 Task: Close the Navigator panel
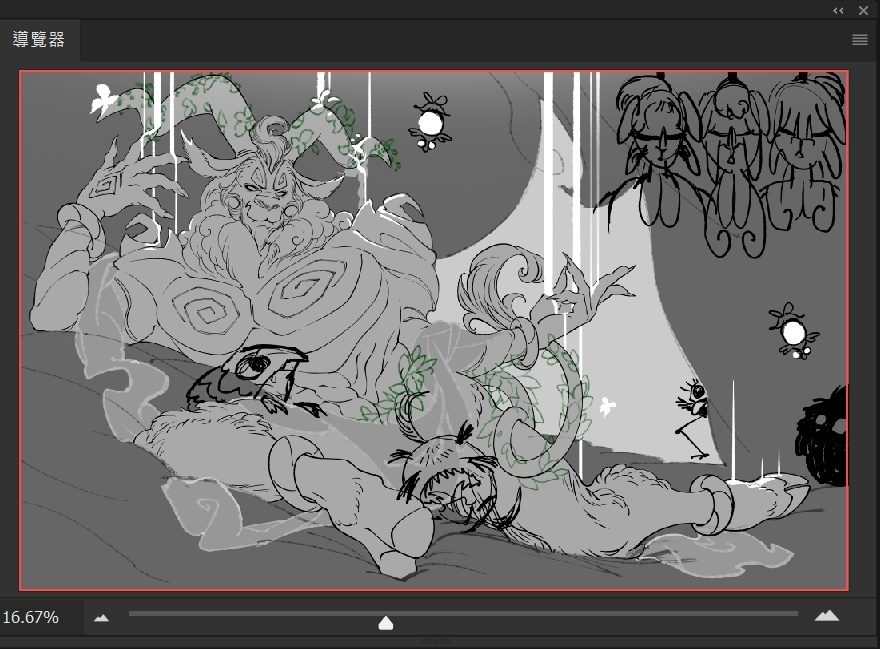click(863, 10)
